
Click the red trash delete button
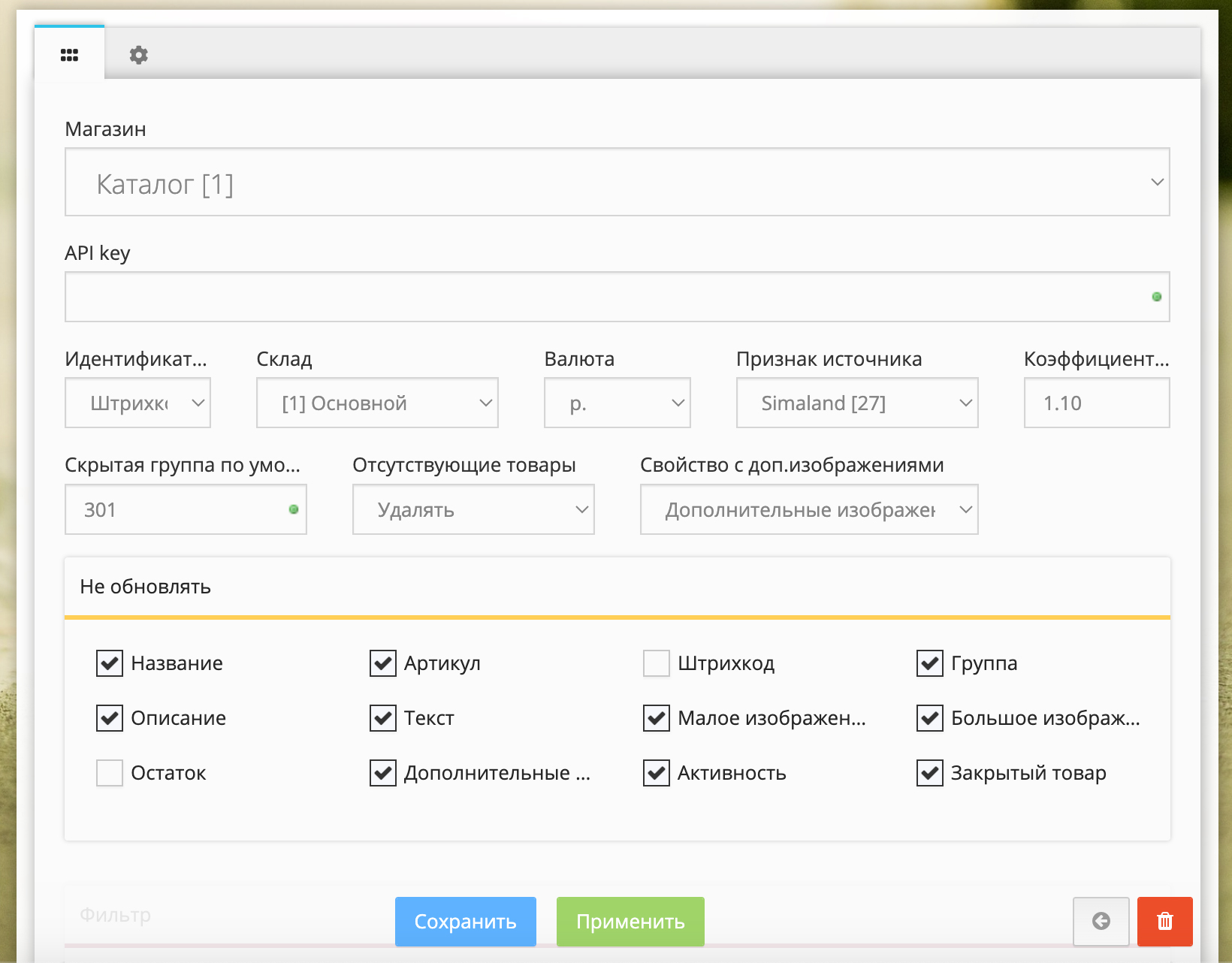point(1164,921)
